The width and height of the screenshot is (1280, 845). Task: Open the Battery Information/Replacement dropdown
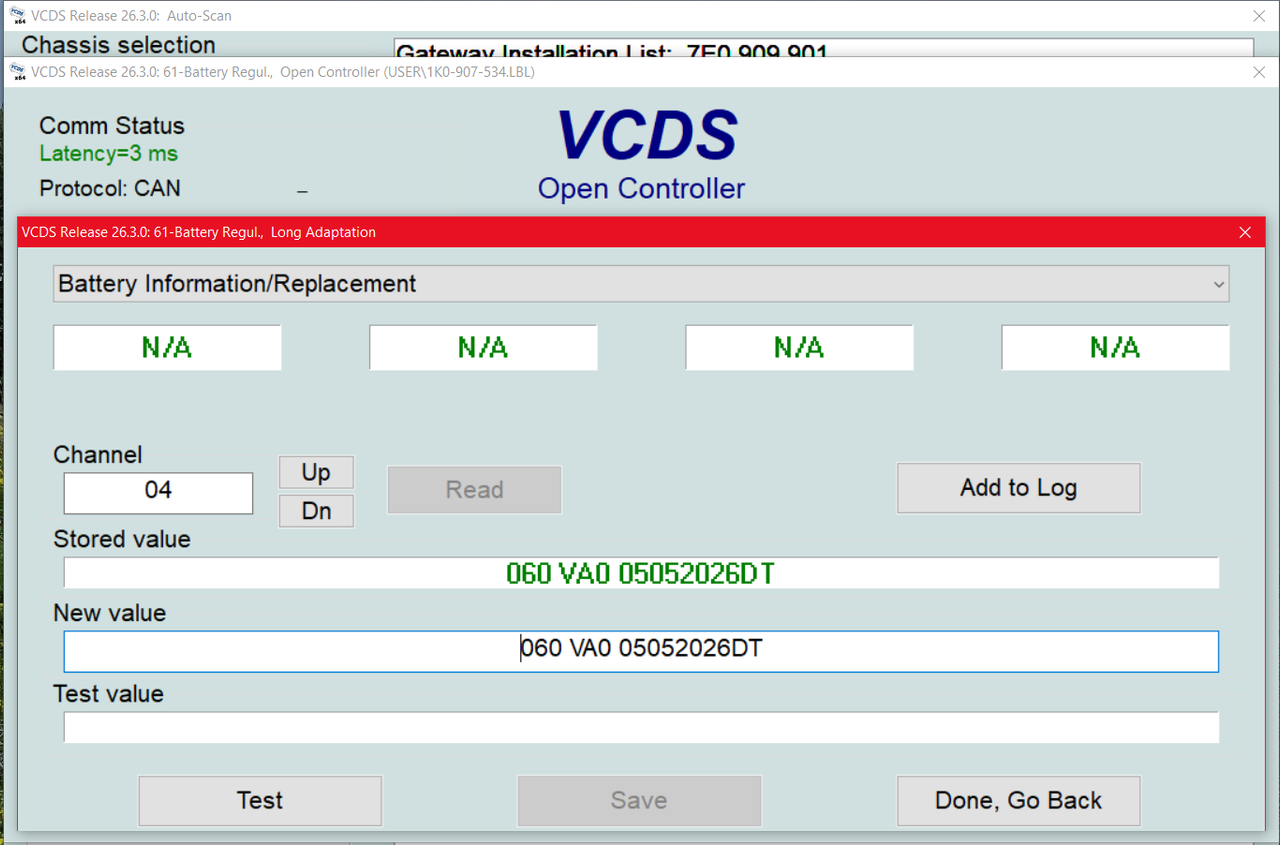tap(641, 284)
